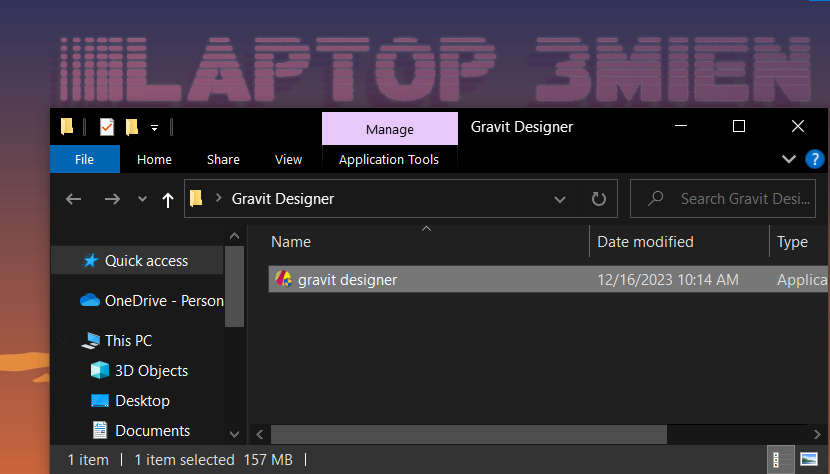Switch to the View ribbon tab
This screenshot has width=830, height=474.
point(288,159)
